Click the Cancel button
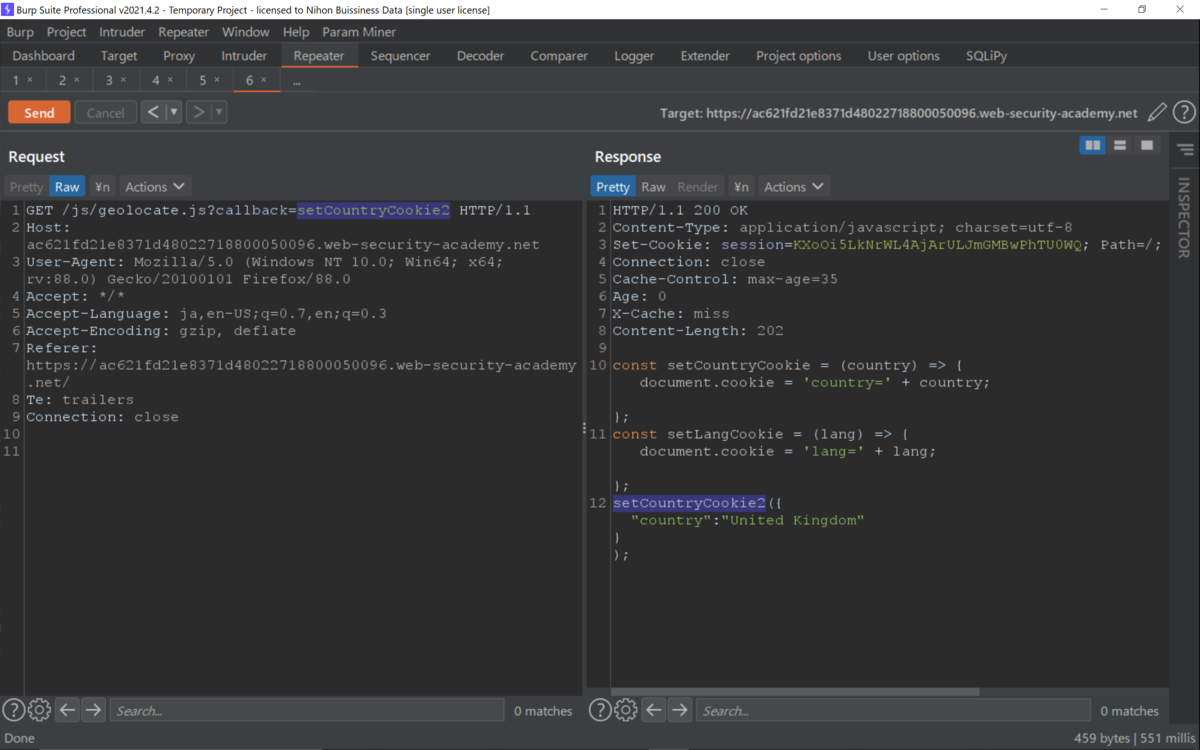This screenshot has width=1200, height=750. click(x=105, y=113)
